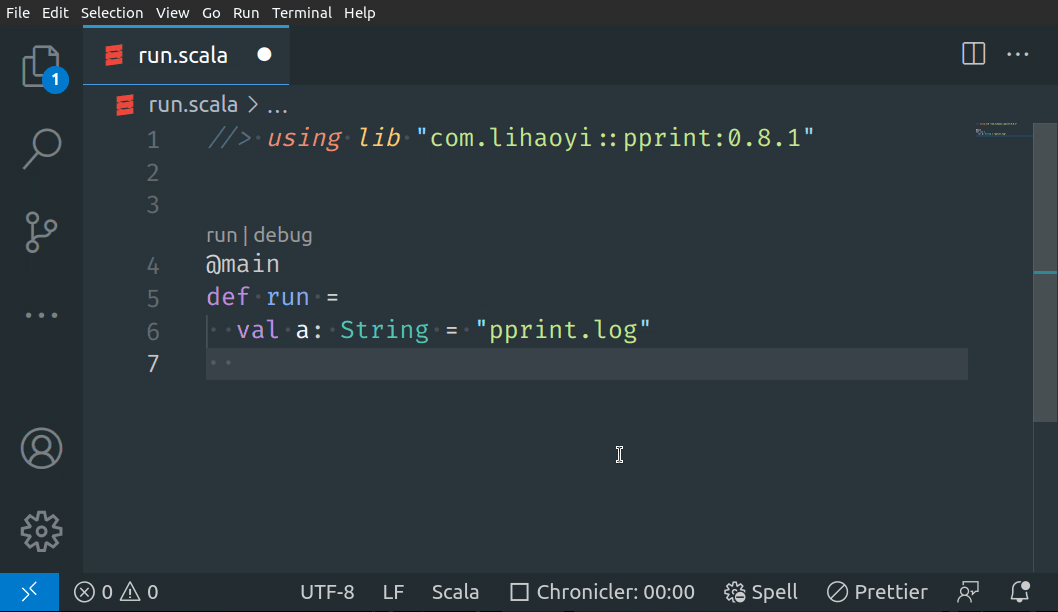Image resolution: width=1058 pixels, height=612 pixels.
Task: Open notifications bell in status bar
Action: [x=1020, y=592]
